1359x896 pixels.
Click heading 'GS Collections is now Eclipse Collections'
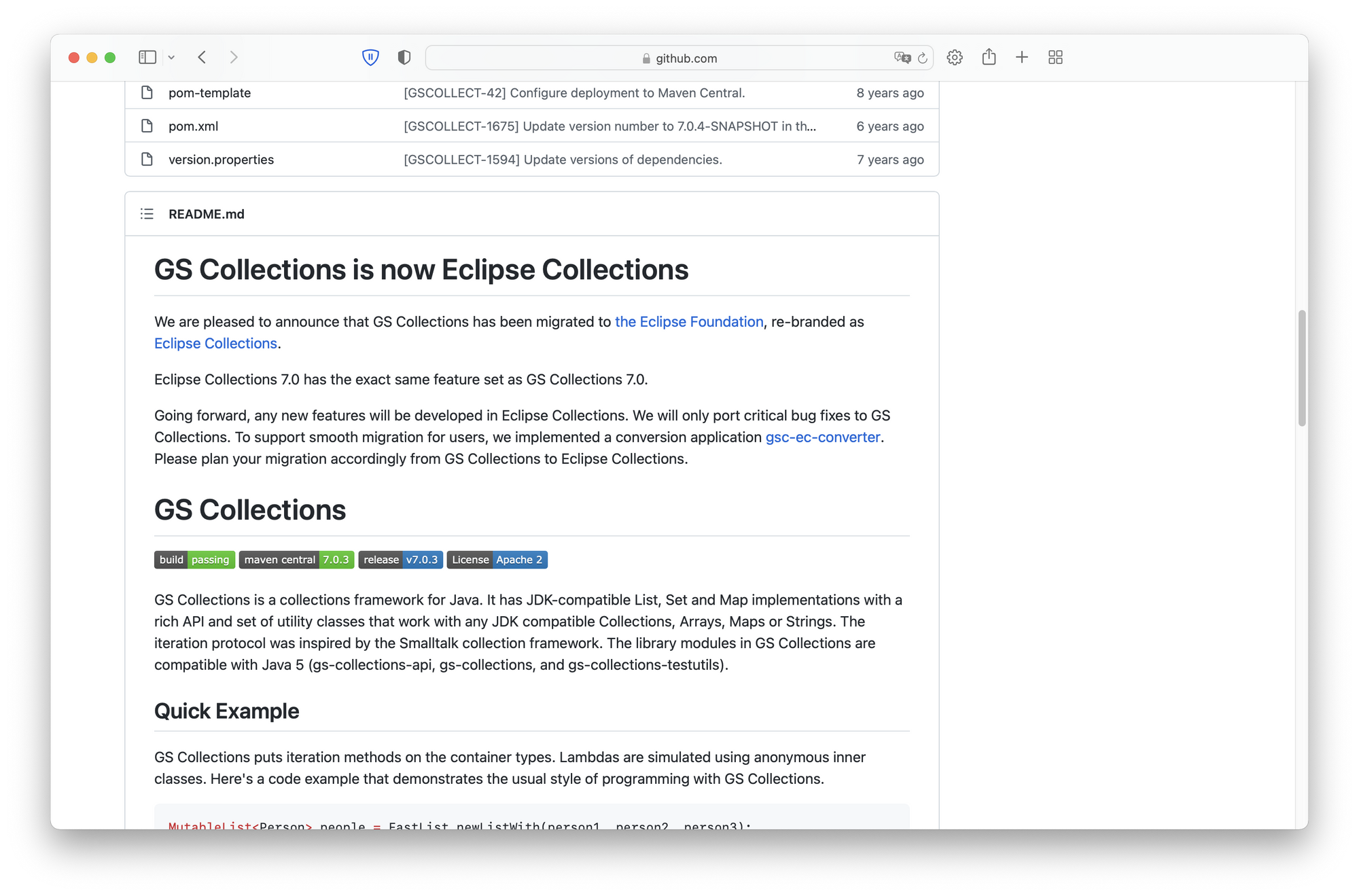(x=421, y=270)
